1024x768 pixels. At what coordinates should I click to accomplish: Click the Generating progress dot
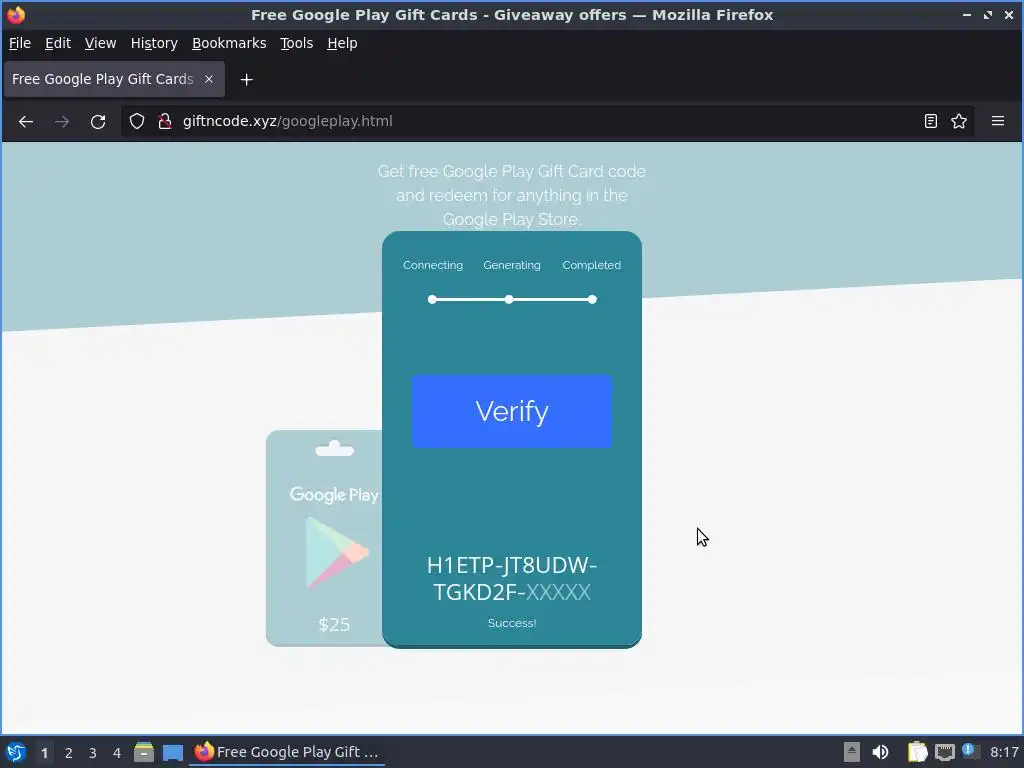[x=509, y=299]
